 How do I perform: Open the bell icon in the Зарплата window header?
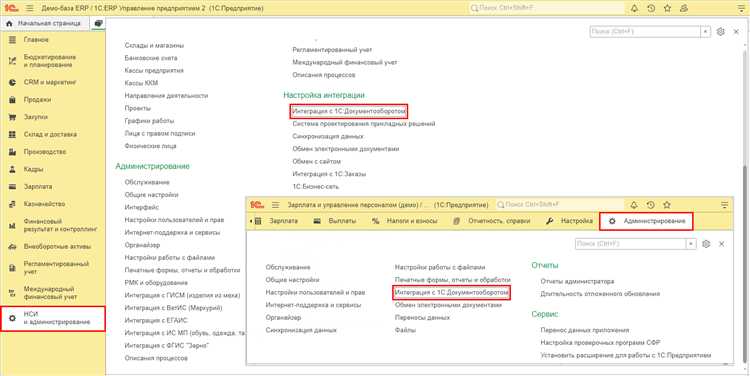point(634,205)
